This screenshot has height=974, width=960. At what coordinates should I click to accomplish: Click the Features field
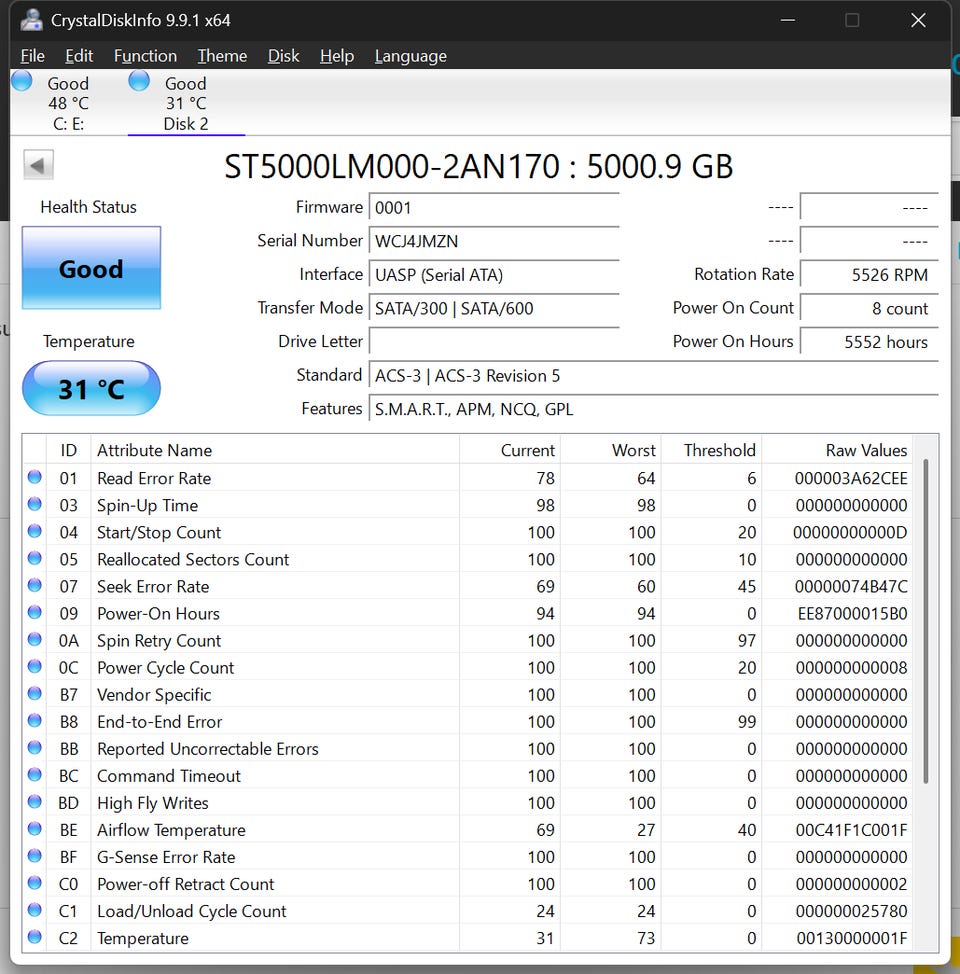(x=653, y=409)
